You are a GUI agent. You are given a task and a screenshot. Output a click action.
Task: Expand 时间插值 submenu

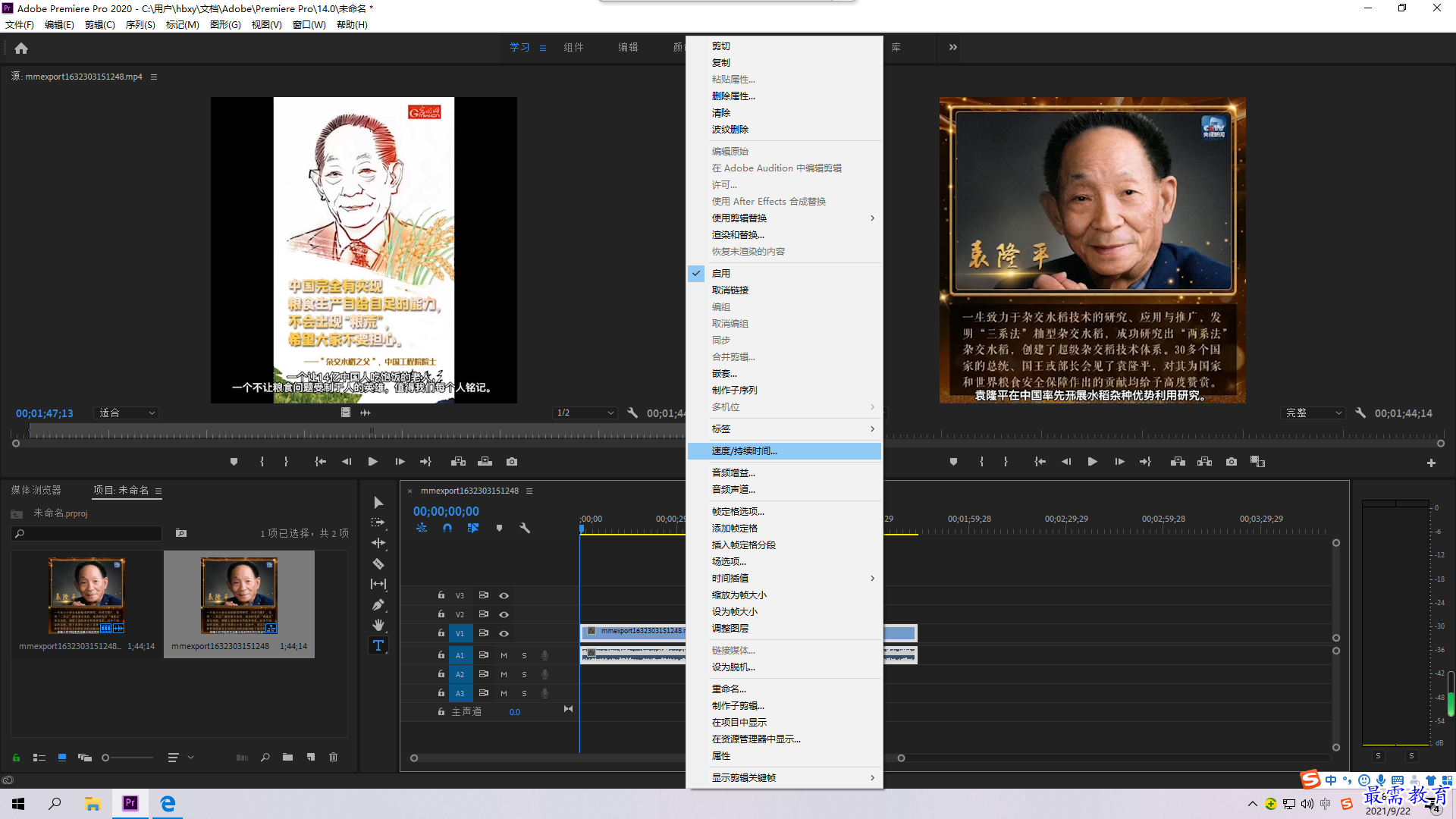784,578
